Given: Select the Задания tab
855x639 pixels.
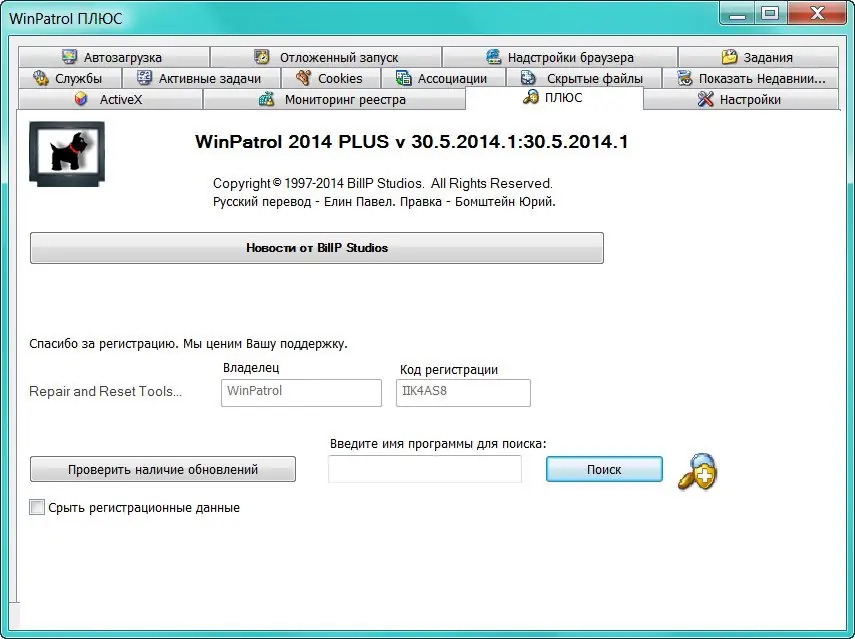Looking at the screenshot, I should (x=758, y=57).
